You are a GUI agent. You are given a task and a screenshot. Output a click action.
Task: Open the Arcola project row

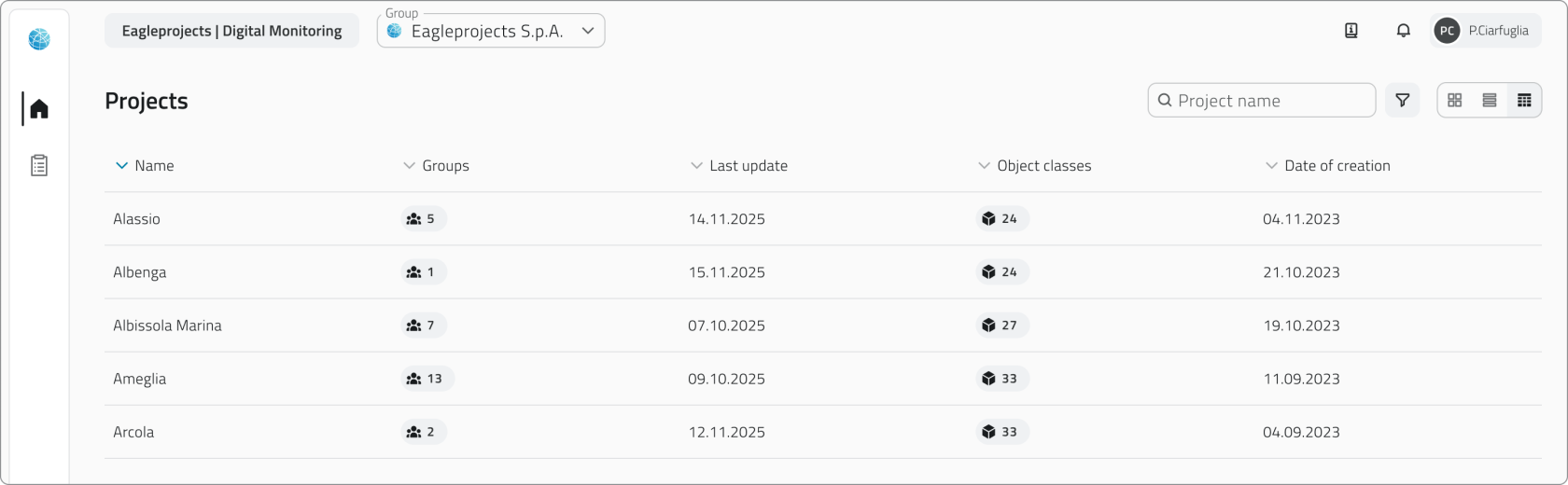tap(134, 432)
